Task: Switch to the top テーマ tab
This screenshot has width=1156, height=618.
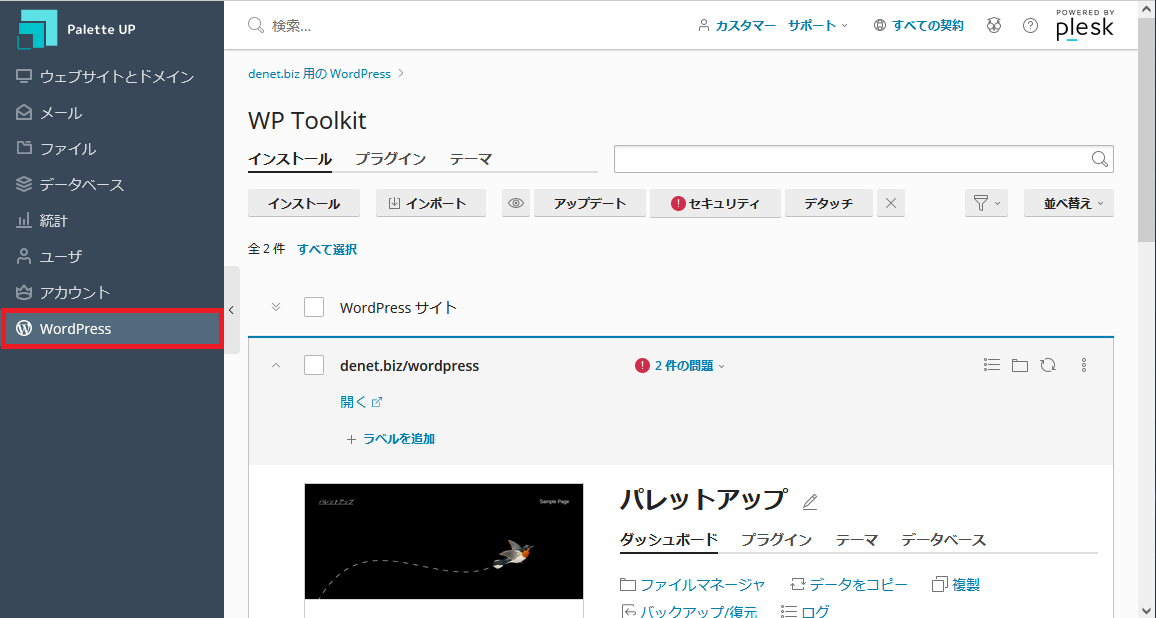Action: point(471,159)
